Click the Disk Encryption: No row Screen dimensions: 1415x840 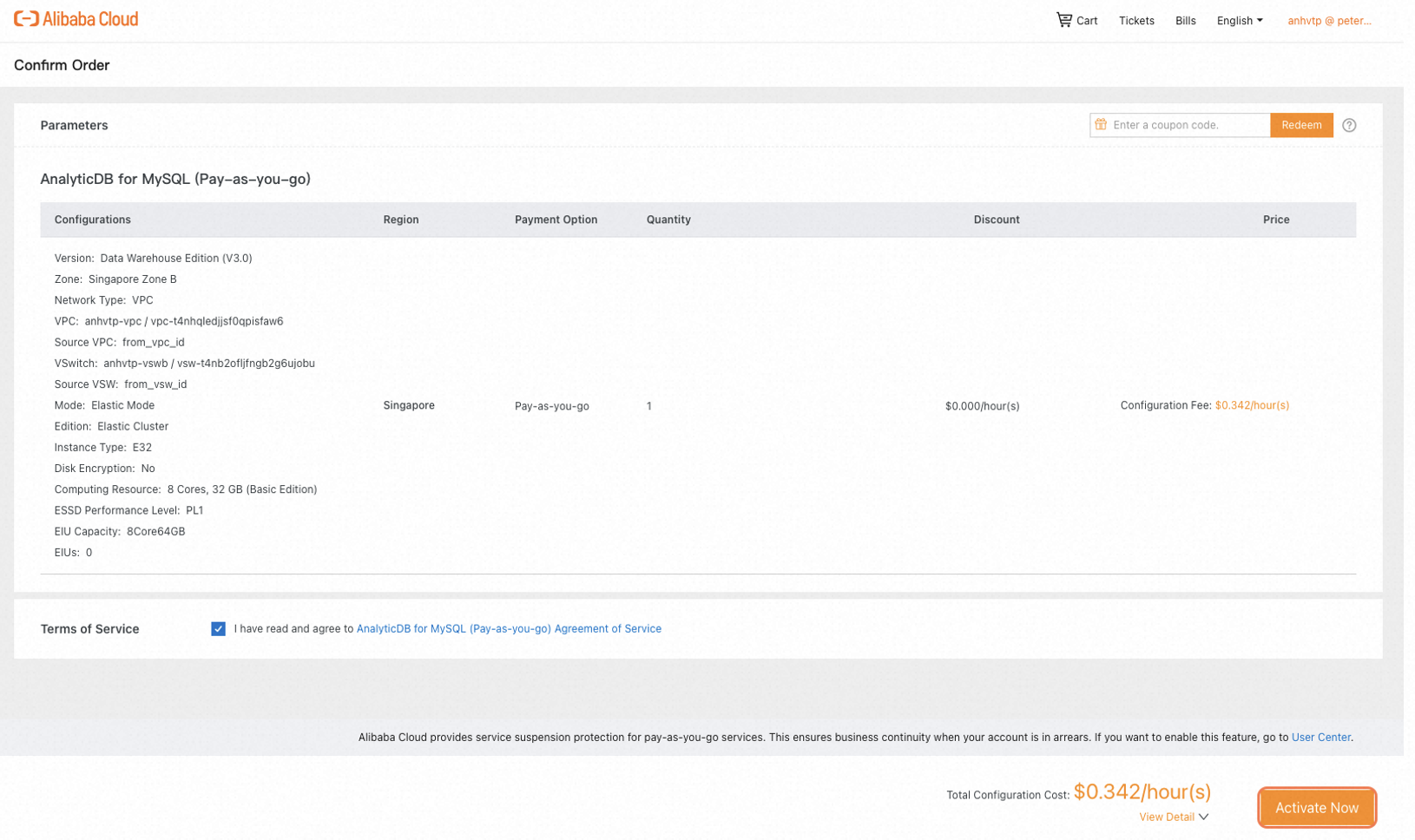(x=104, y=469)
